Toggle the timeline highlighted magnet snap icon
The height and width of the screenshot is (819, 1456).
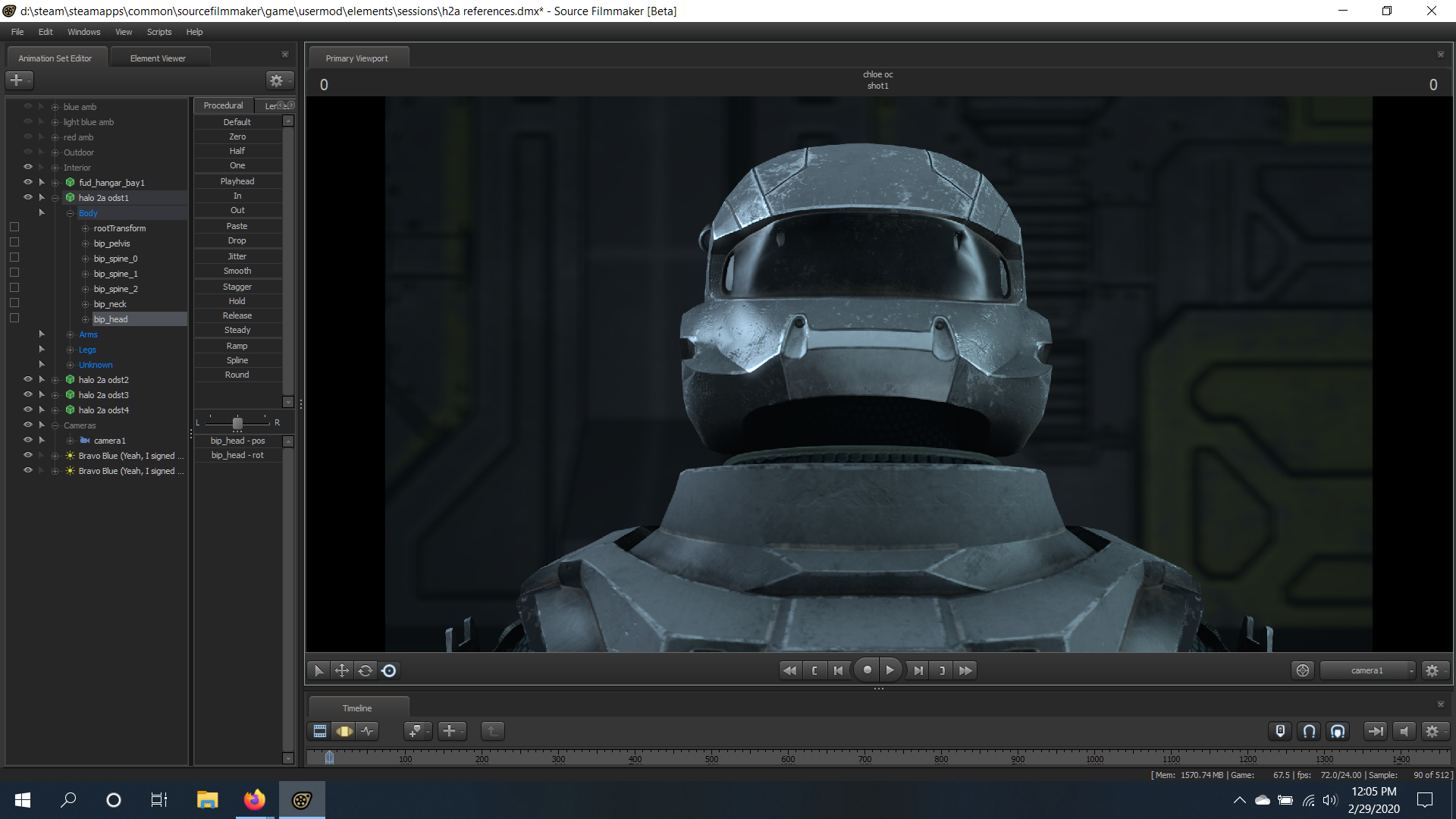(1338, 731)
